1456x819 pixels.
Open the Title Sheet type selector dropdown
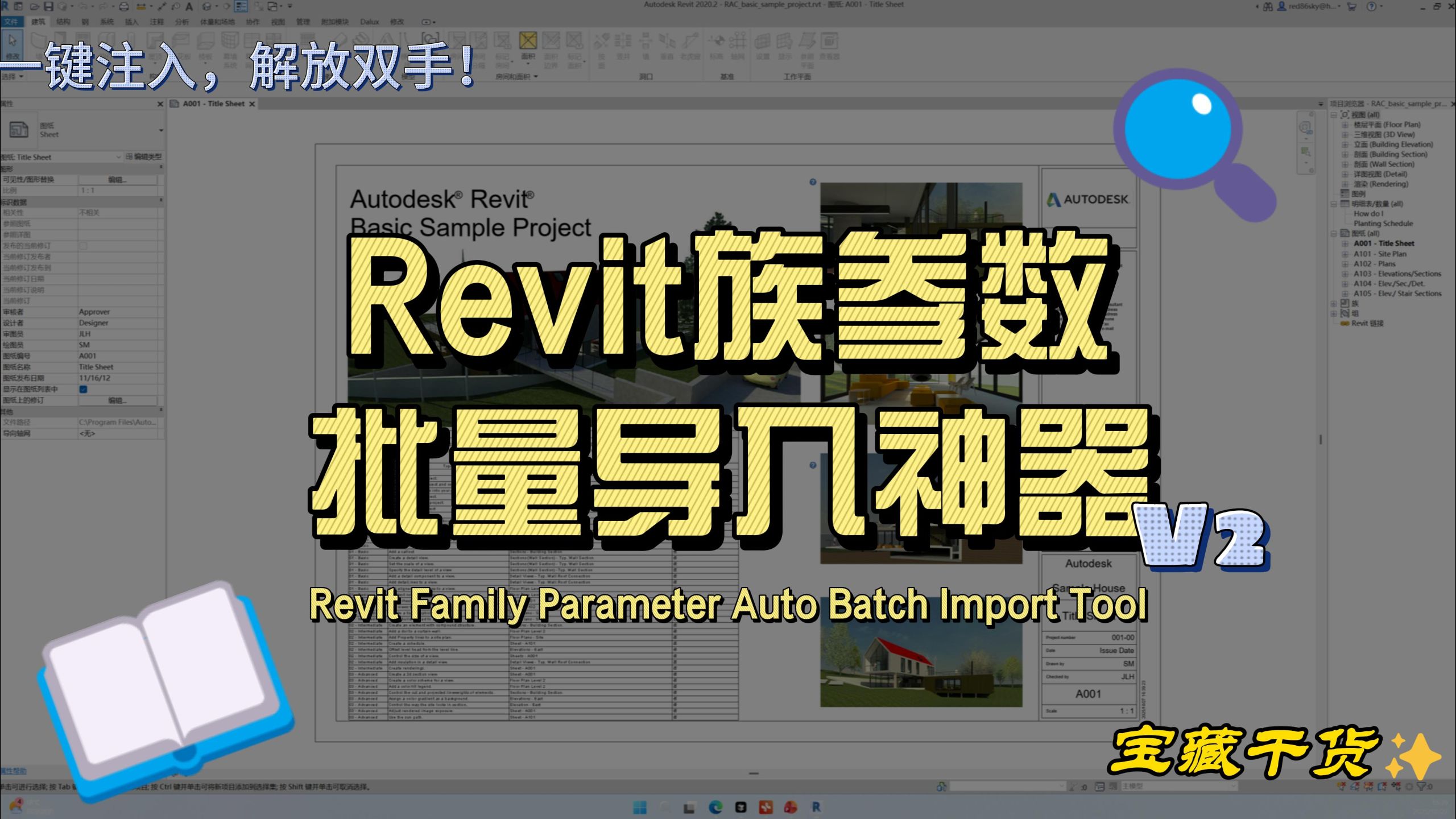click(117, 157)
